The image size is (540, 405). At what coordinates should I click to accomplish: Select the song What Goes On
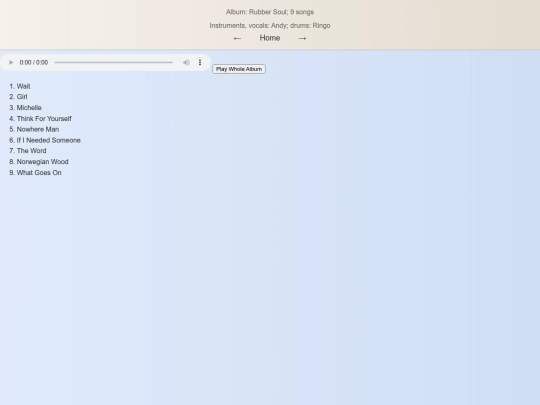(39, 173)
